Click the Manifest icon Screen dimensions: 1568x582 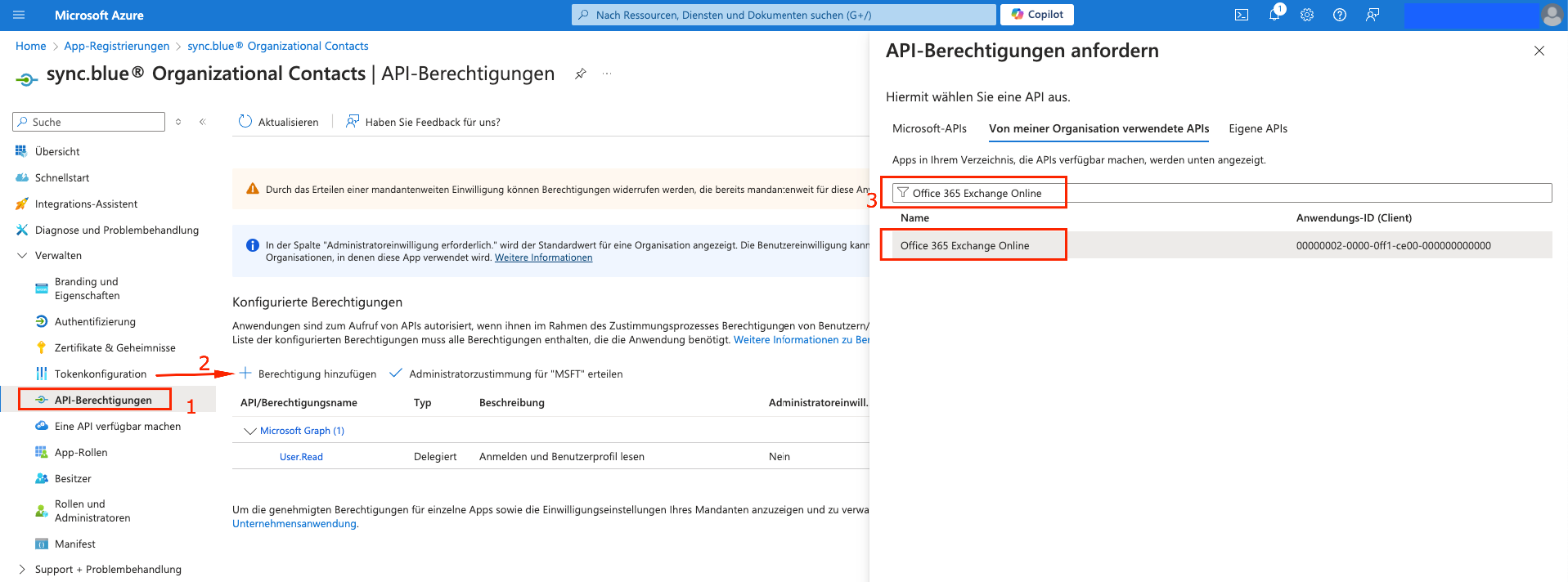click(42, 544)
